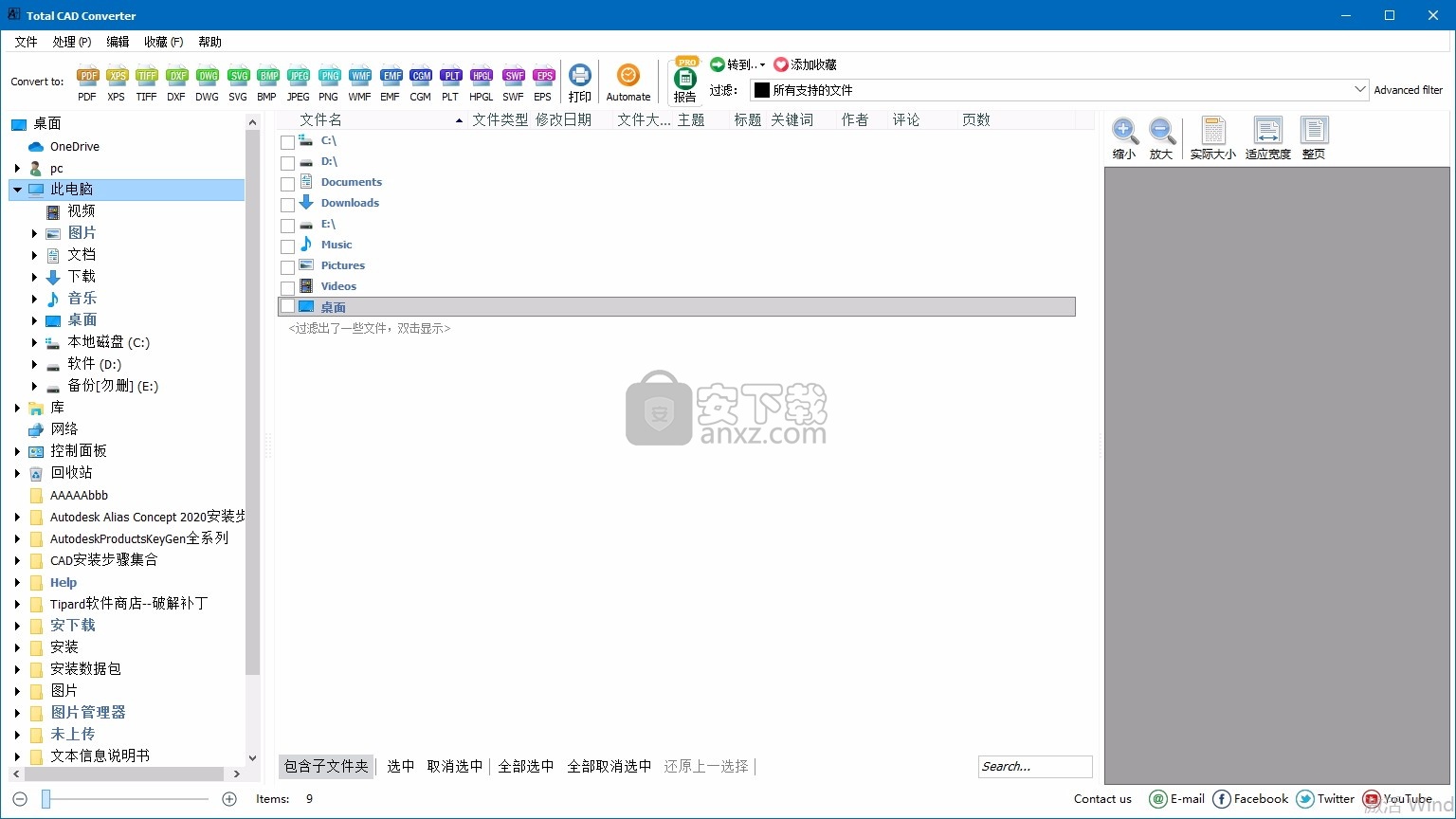Check the Pictures row checkbox
The image size is (1456, 819).
pyautogui.click(x=287, y=267)
